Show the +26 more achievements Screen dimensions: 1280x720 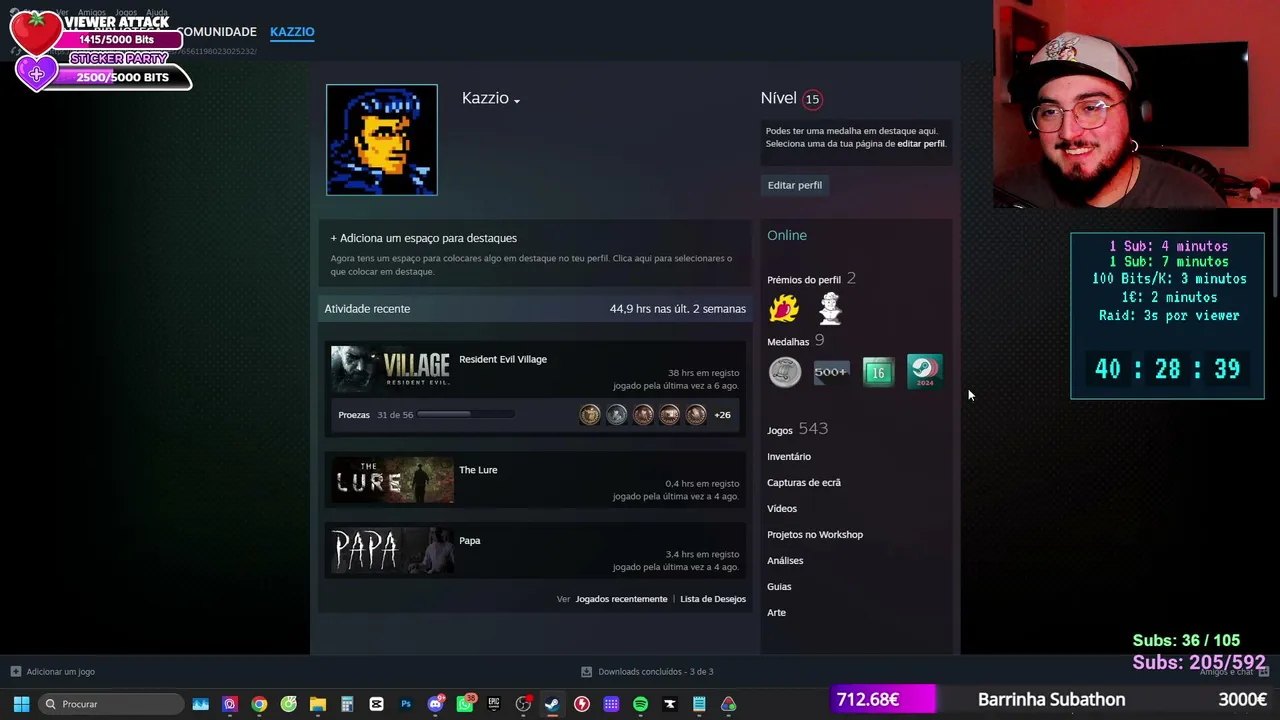pos(722,415)
